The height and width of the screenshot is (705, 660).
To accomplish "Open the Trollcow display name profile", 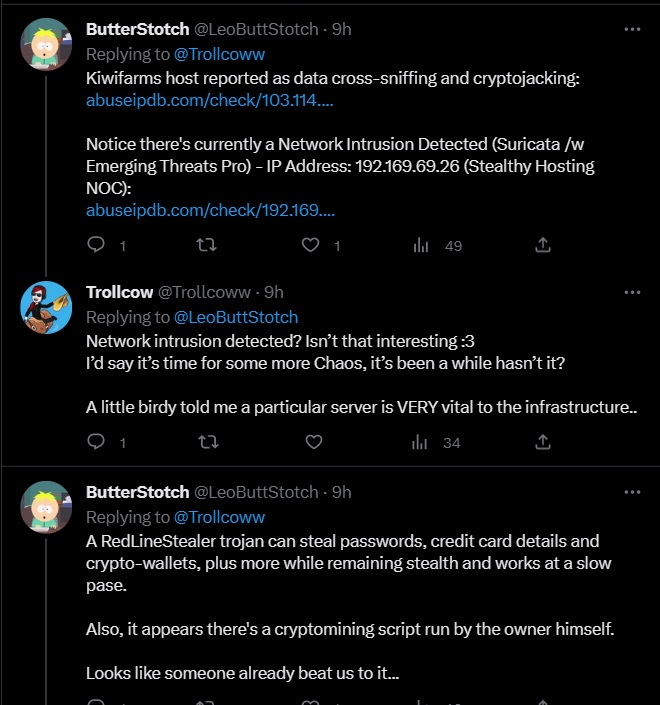I will point(120,292).
